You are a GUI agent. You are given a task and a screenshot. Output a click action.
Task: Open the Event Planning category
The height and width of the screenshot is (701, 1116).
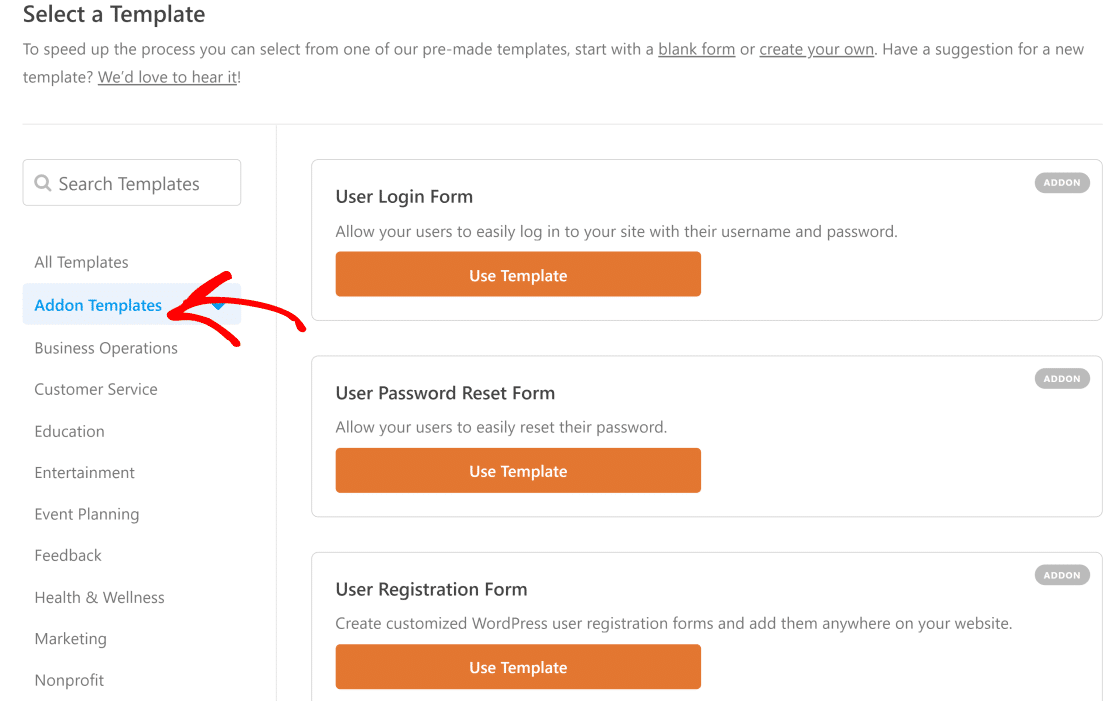[87, 514]
